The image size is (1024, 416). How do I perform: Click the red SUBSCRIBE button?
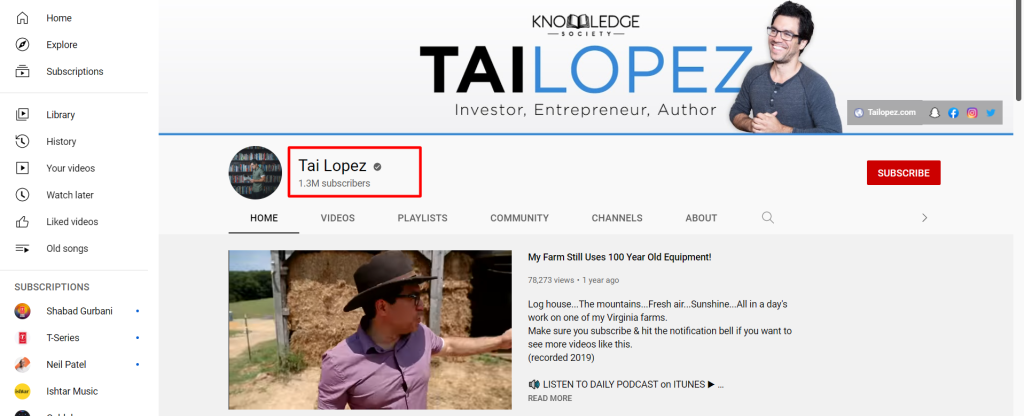903,173
